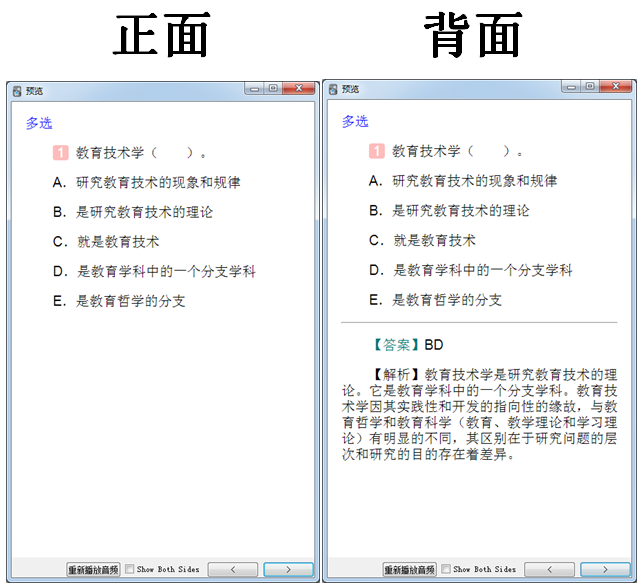This screenshot has width=640, height=584.
Task: Click the 【解析】 explanation paragraph
Action: pyautogui.click(x=479, y=414)
